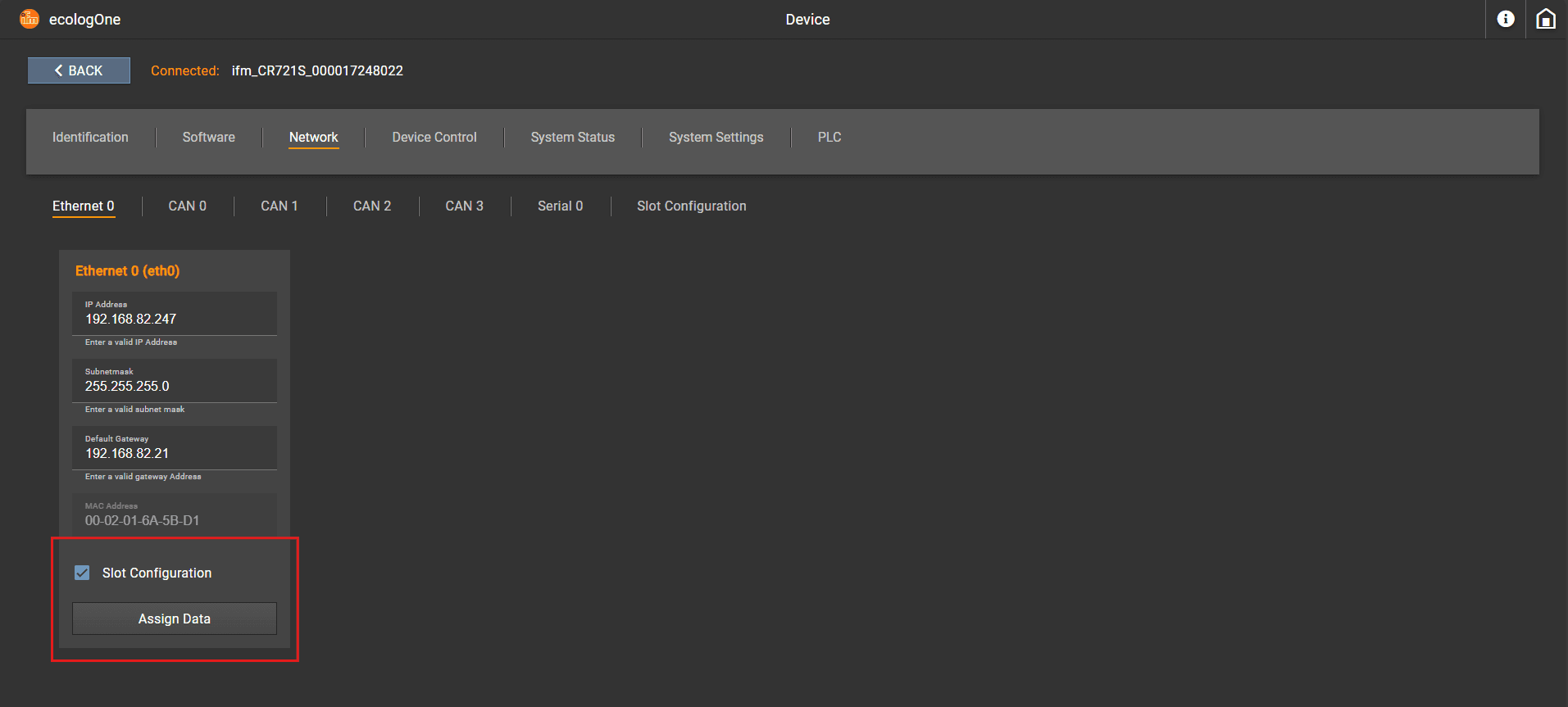Focus the Default Gateway input field
The image size is (1568, 707).
click(174, 453)
